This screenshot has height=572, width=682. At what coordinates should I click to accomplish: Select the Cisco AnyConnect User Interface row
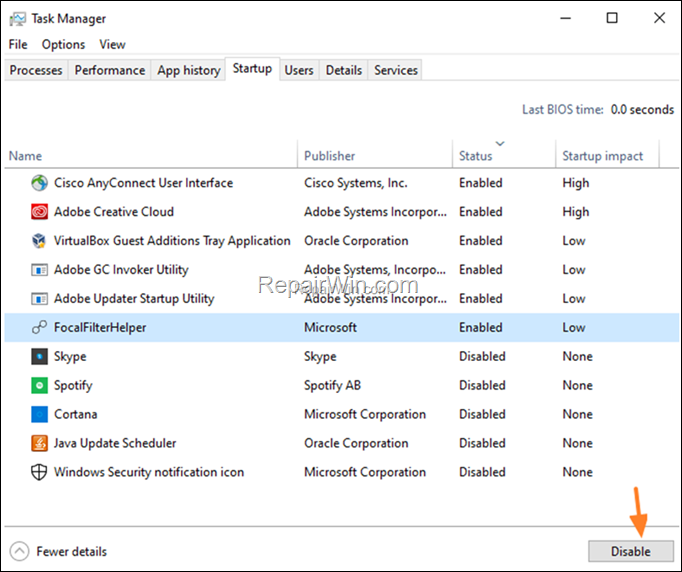342,183
